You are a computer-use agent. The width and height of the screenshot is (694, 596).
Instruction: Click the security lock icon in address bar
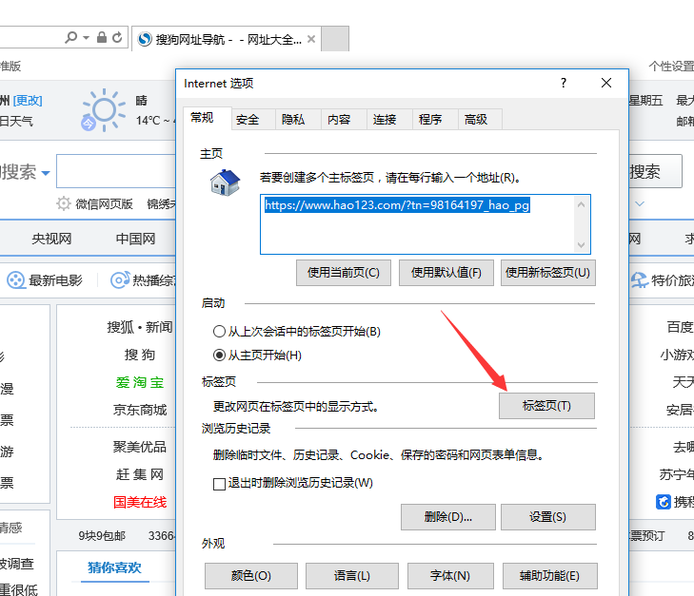[x=101, y=38]
